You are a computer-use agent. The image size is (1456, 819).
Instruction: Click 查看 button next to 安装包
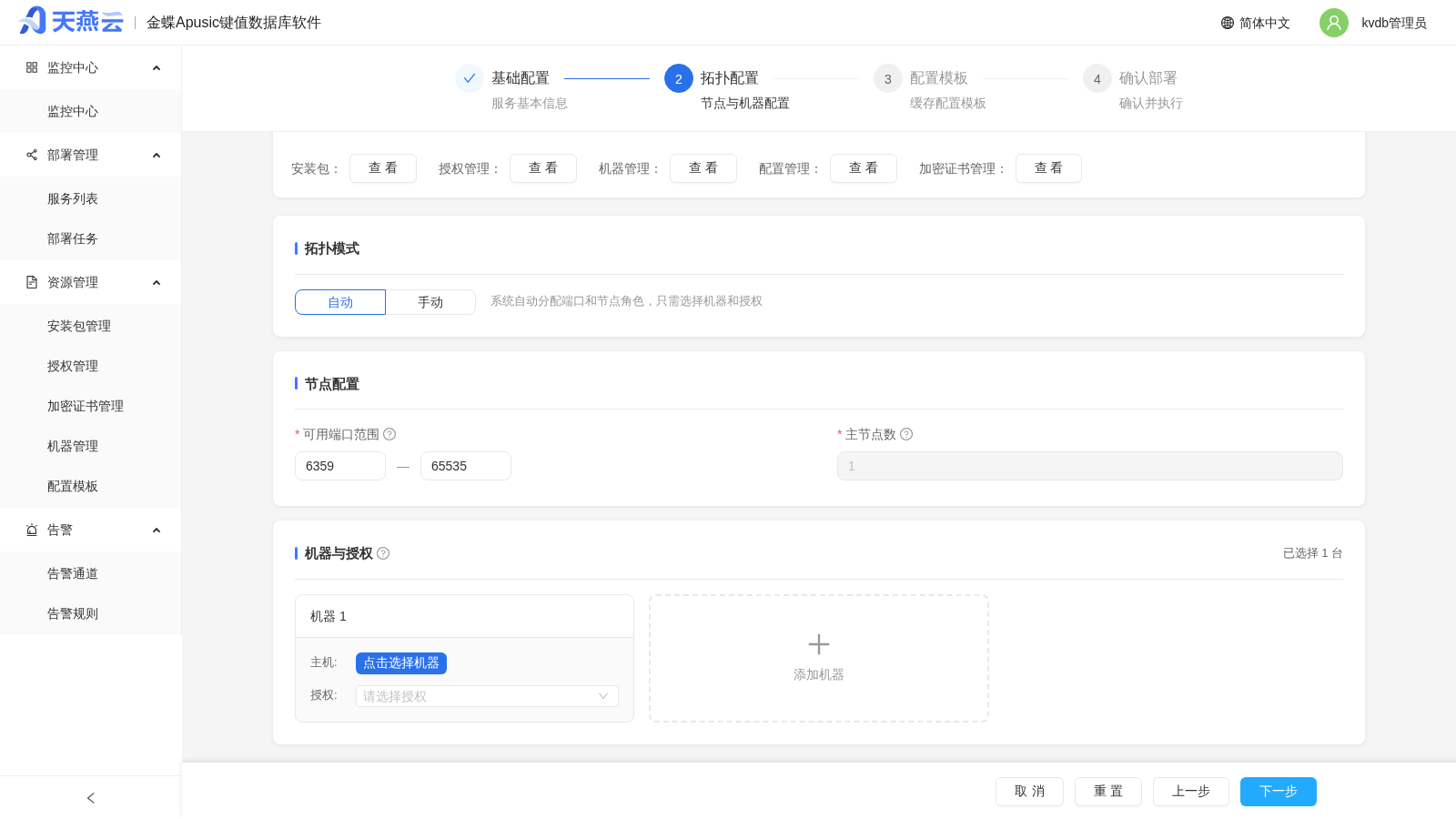(x=383, y=168)
